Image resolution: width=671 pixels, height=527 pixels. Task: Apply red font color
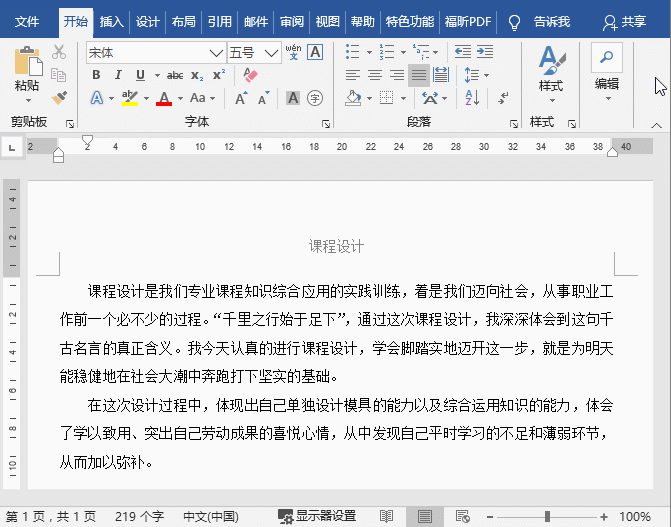pyautogui.click(x=164, y=98)
